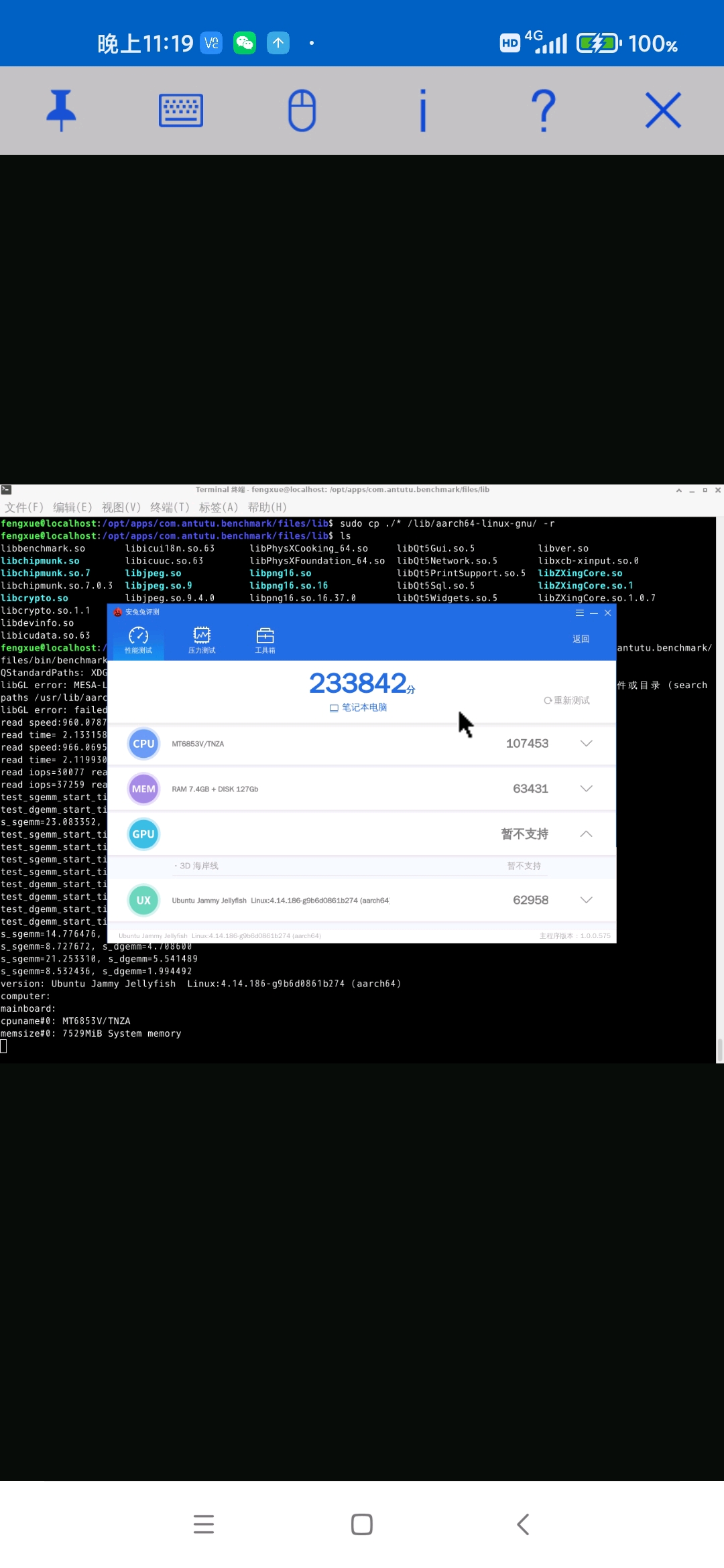Click 重新测试 to rerun the benchmark
This screenshot has height=1568, width=724.
point(566,700)
